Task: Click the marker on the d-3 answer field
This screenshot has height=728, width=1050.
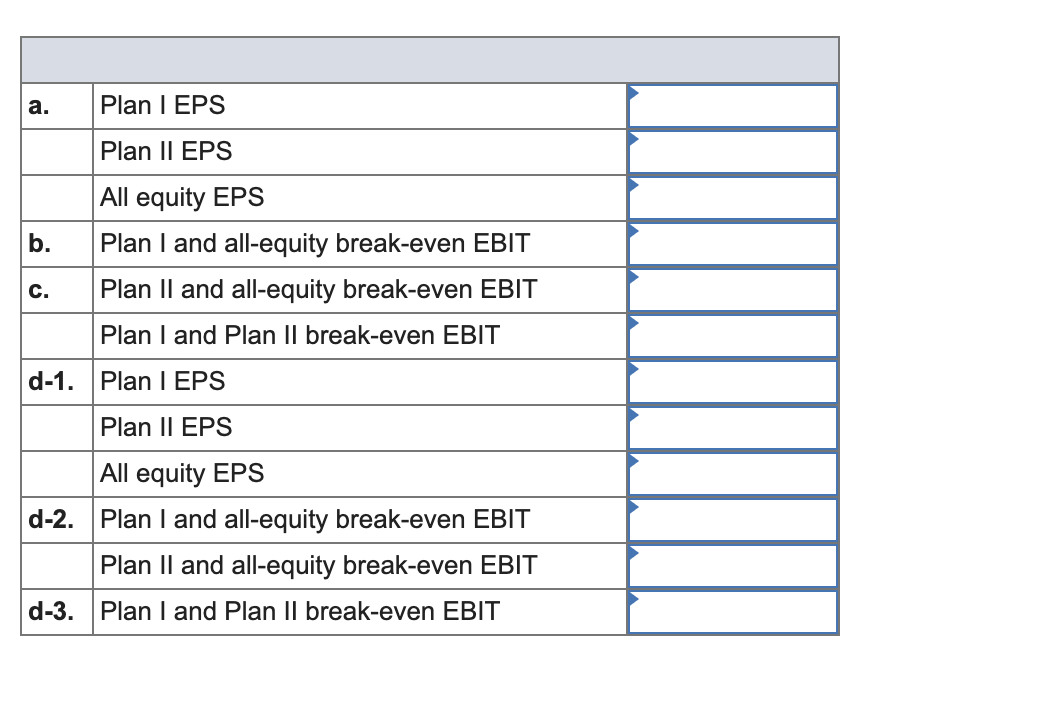Action: coord(632,598)
